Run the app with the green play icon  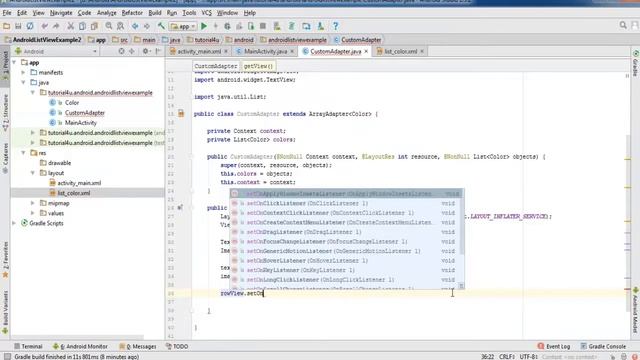pyautogui.click(x=204, y=26)
